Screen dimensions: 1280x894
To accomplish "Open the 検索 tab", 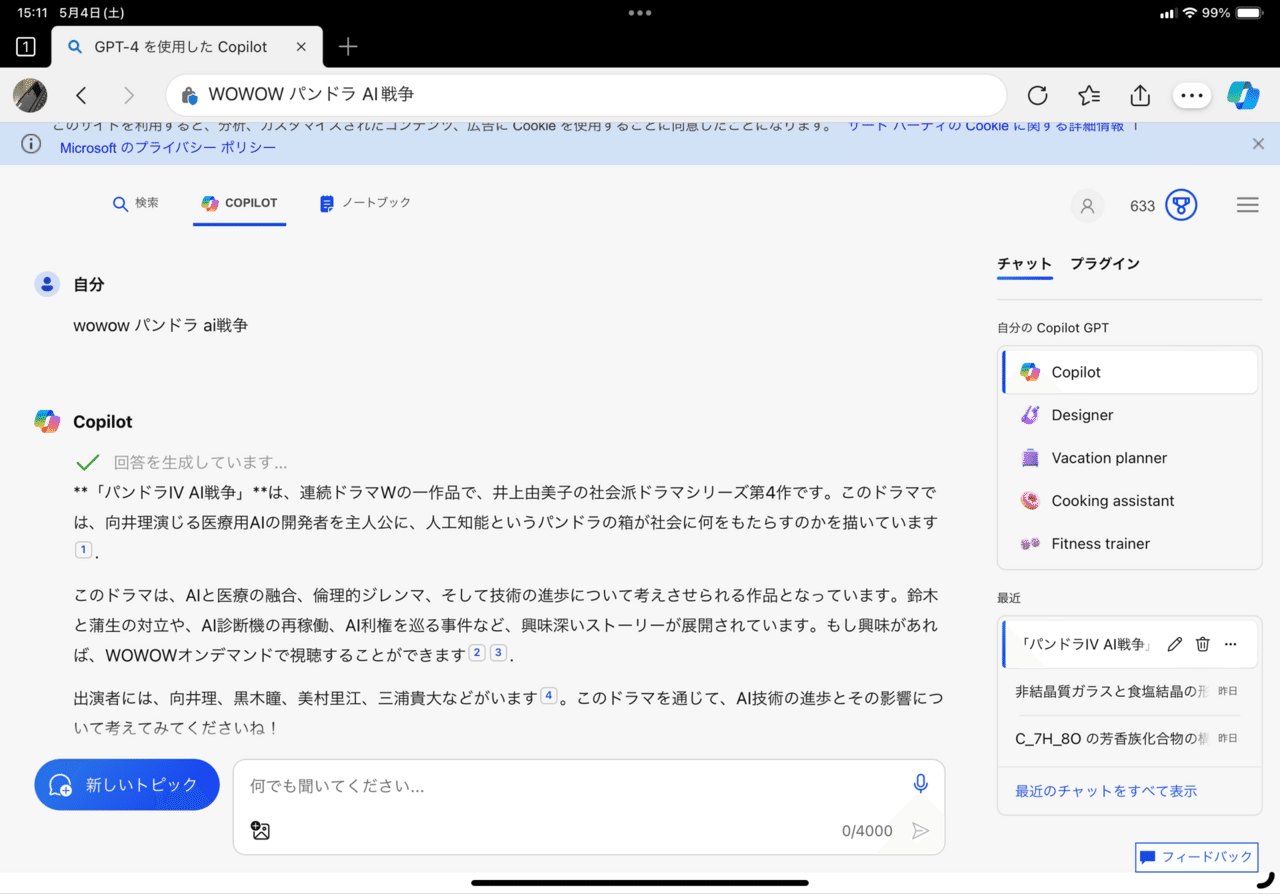I will pyautogui.click(x=136, y=202).
